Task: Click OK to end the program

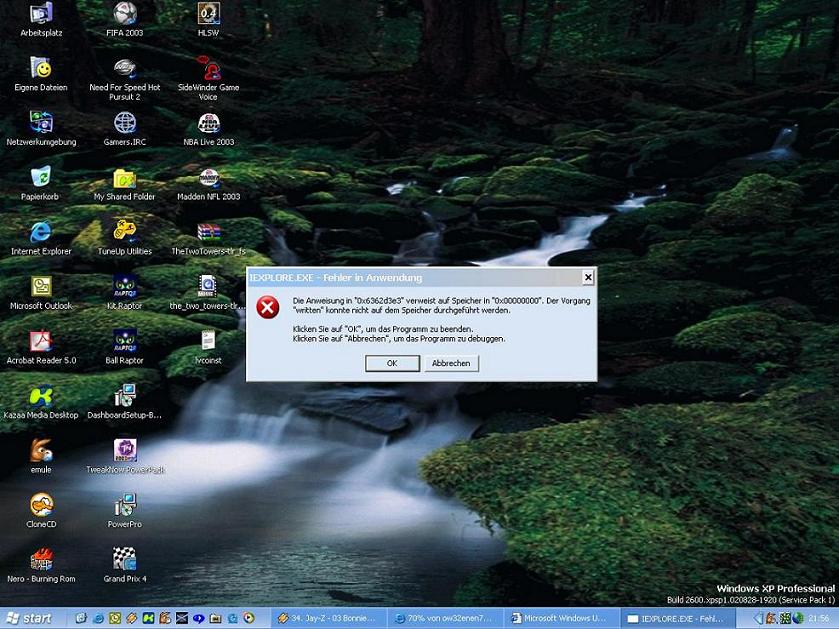Action: click(392, 363)
